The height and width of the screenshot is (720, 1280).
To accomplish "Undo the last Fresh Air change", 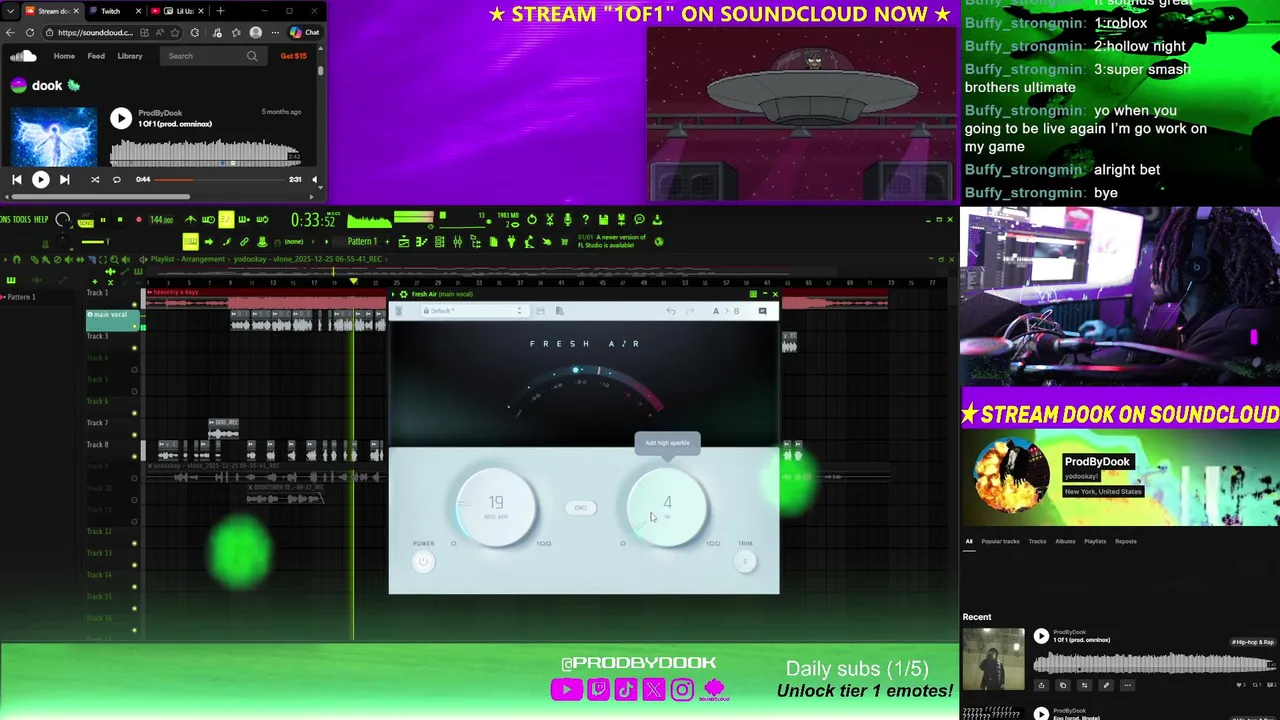I will pyautogui.click(x=671, y=311).
